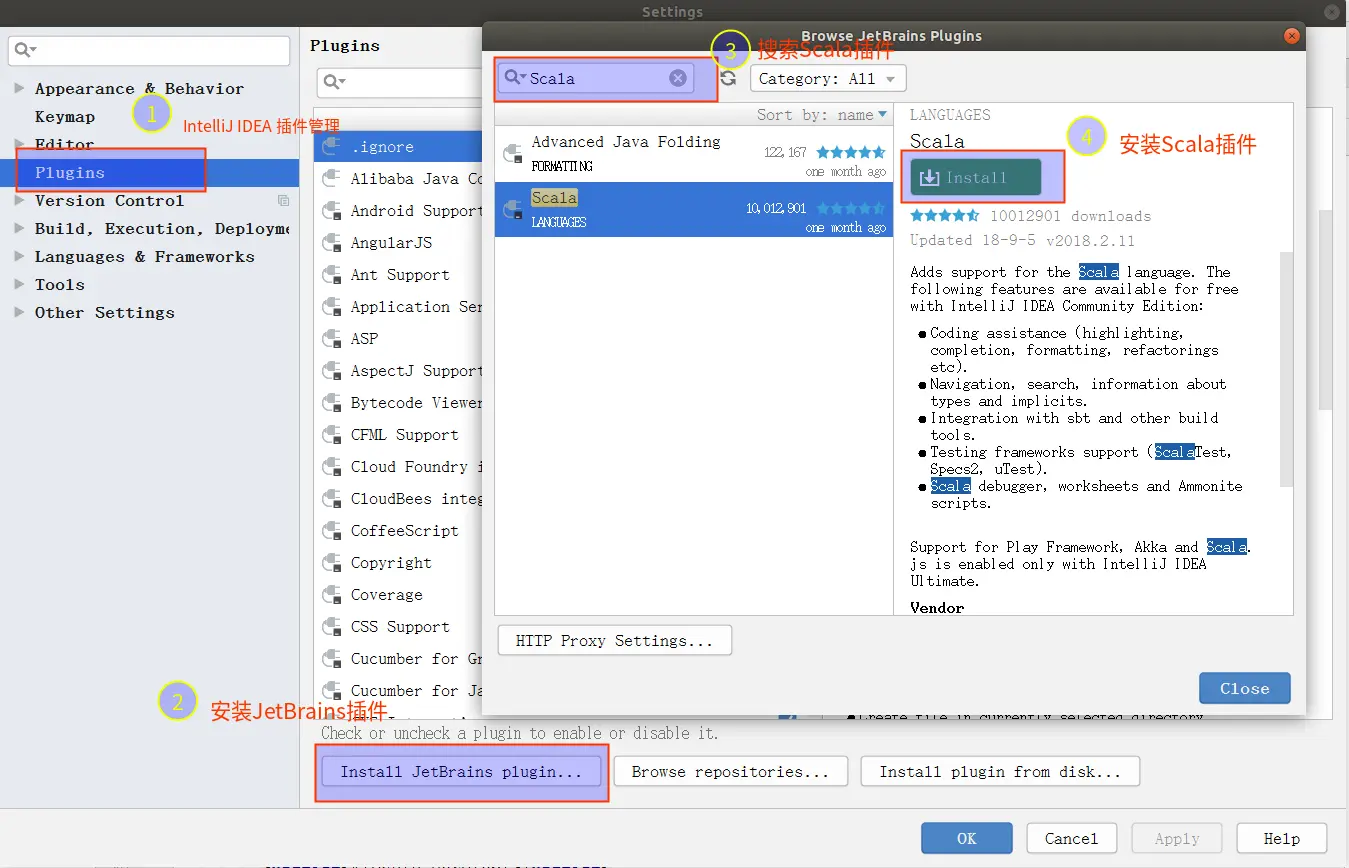Viewport: 1349px width, 868px height.
Task: Click the search magnifier in Settings sidebar
Action: pyautogui.click(x=25, y=50)
